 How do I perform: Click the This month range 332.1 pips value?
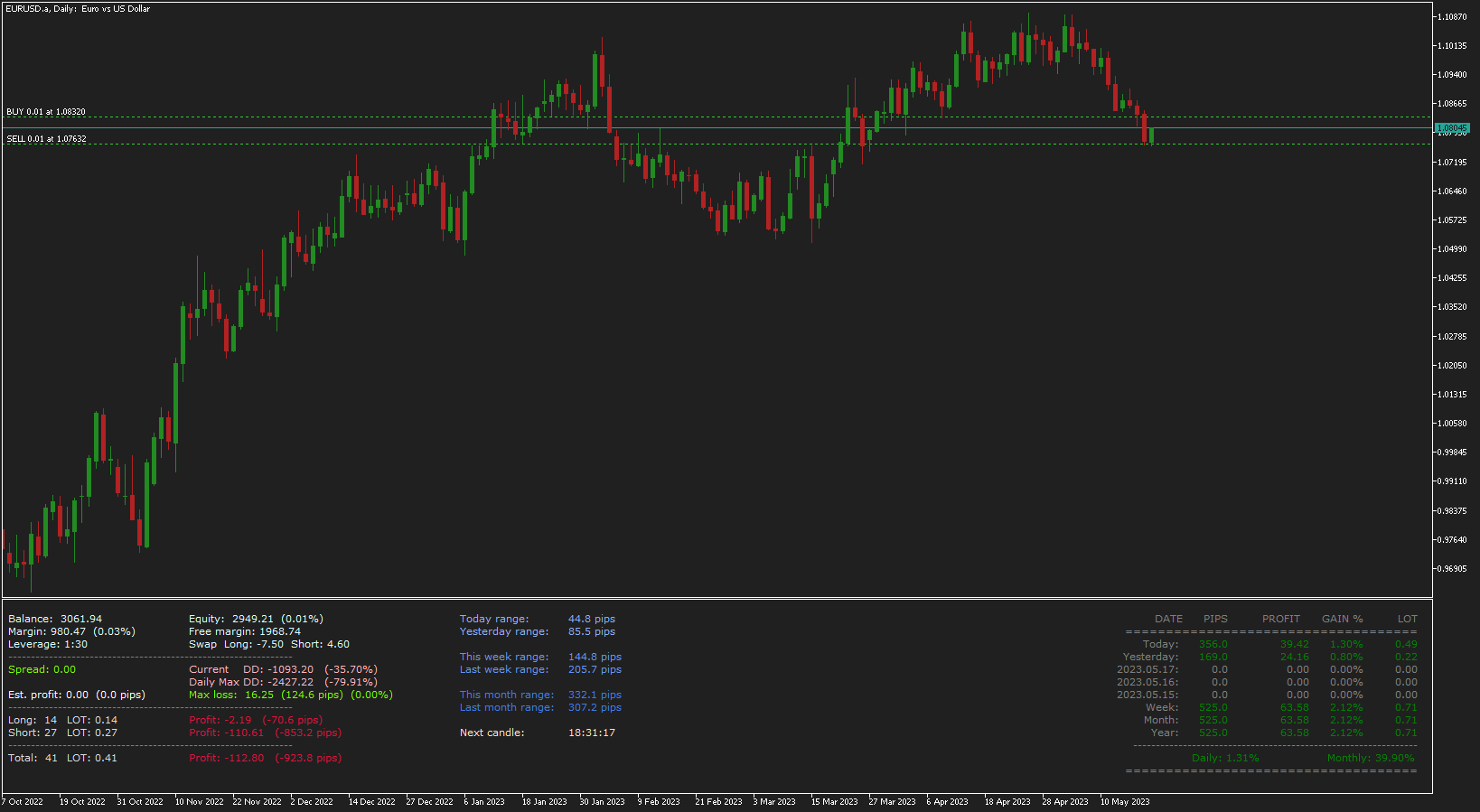(595, 695)
